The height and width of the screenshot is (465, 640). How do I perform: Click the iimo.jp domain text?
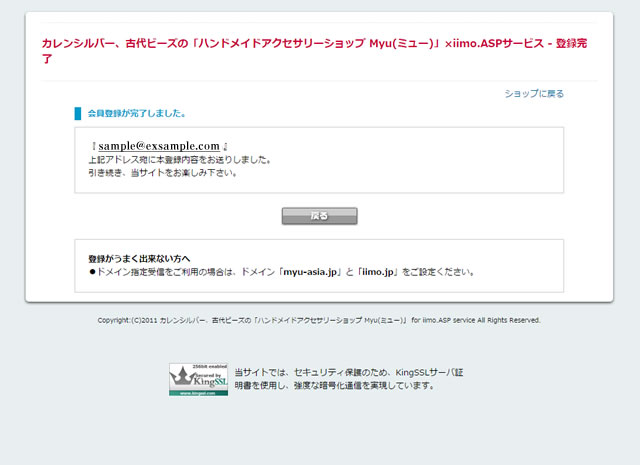click(x=378, y=272)
